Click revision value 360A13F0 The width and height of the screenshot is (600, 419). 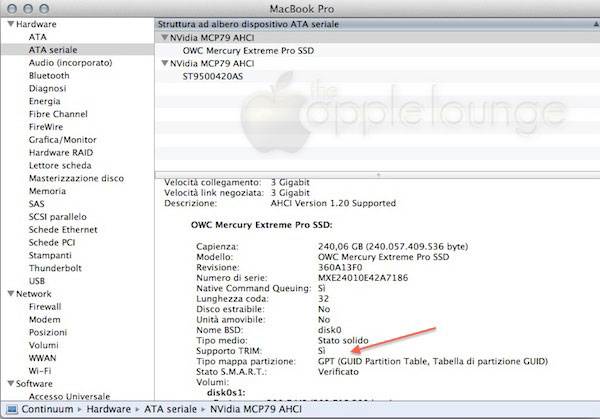340,267
